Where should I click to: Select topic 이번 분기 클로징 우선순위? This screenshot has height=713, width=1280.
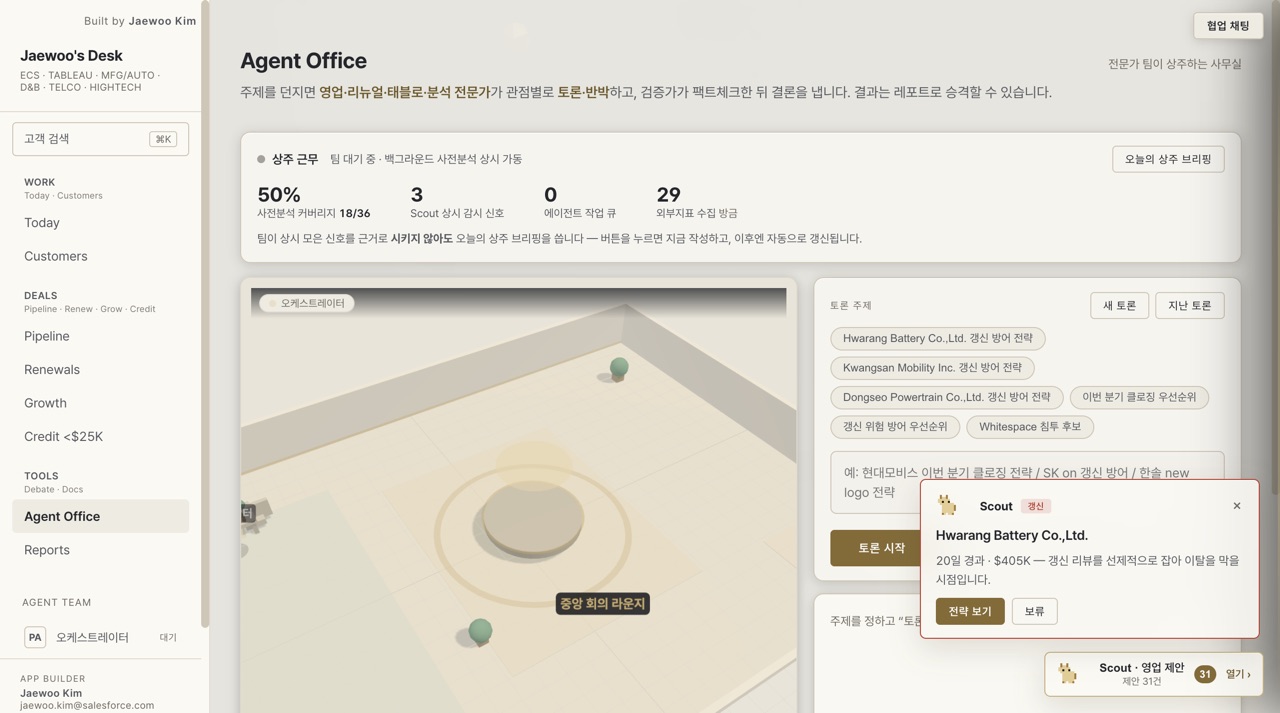[1139, 397]
